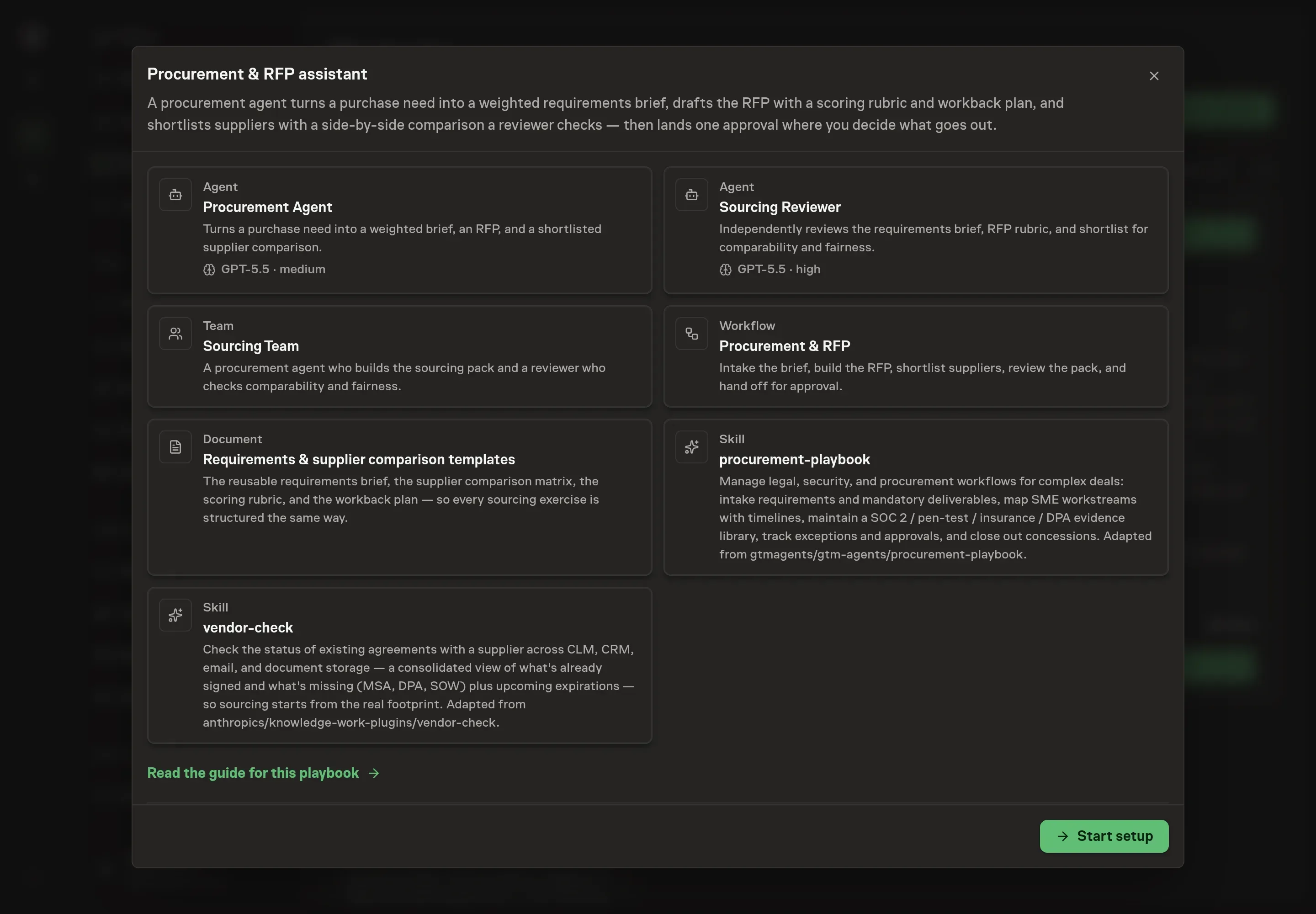Click the 'Procurement & RFP assistant' dialog heading
1316x914 pixels.
pos(257,74)
